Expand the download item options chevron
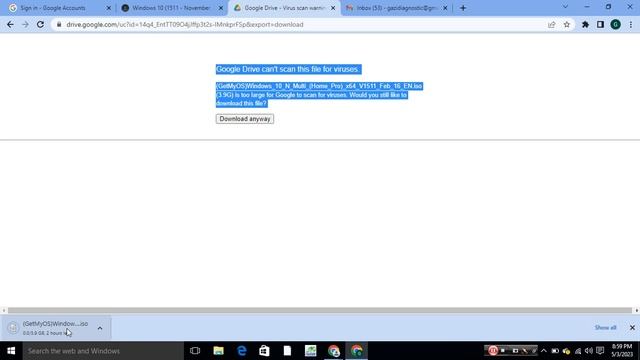 click(x=100, y=328)
